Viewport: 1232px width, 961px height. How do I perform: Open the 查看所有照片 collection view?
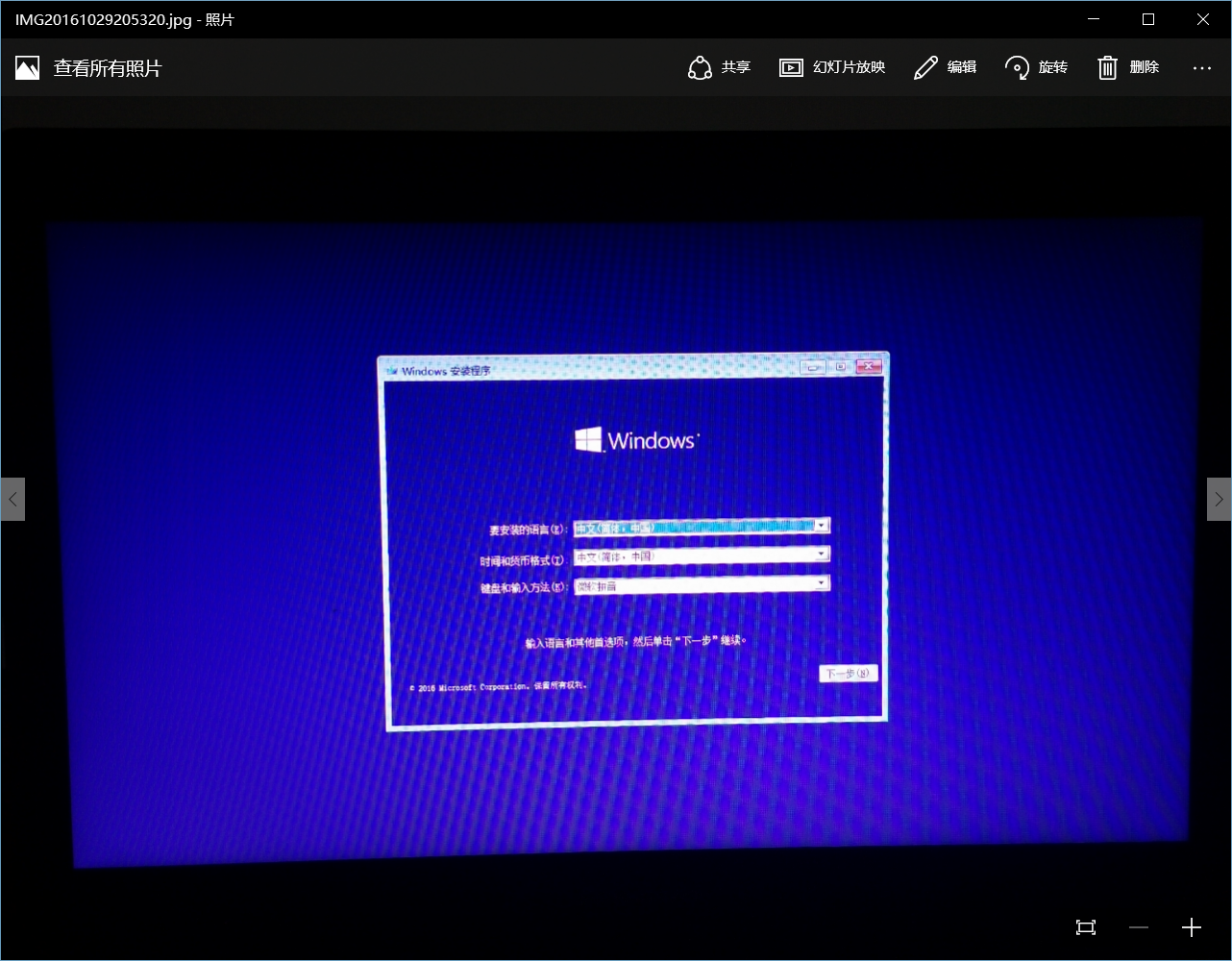pyautogui.click(x=88, y=68)
